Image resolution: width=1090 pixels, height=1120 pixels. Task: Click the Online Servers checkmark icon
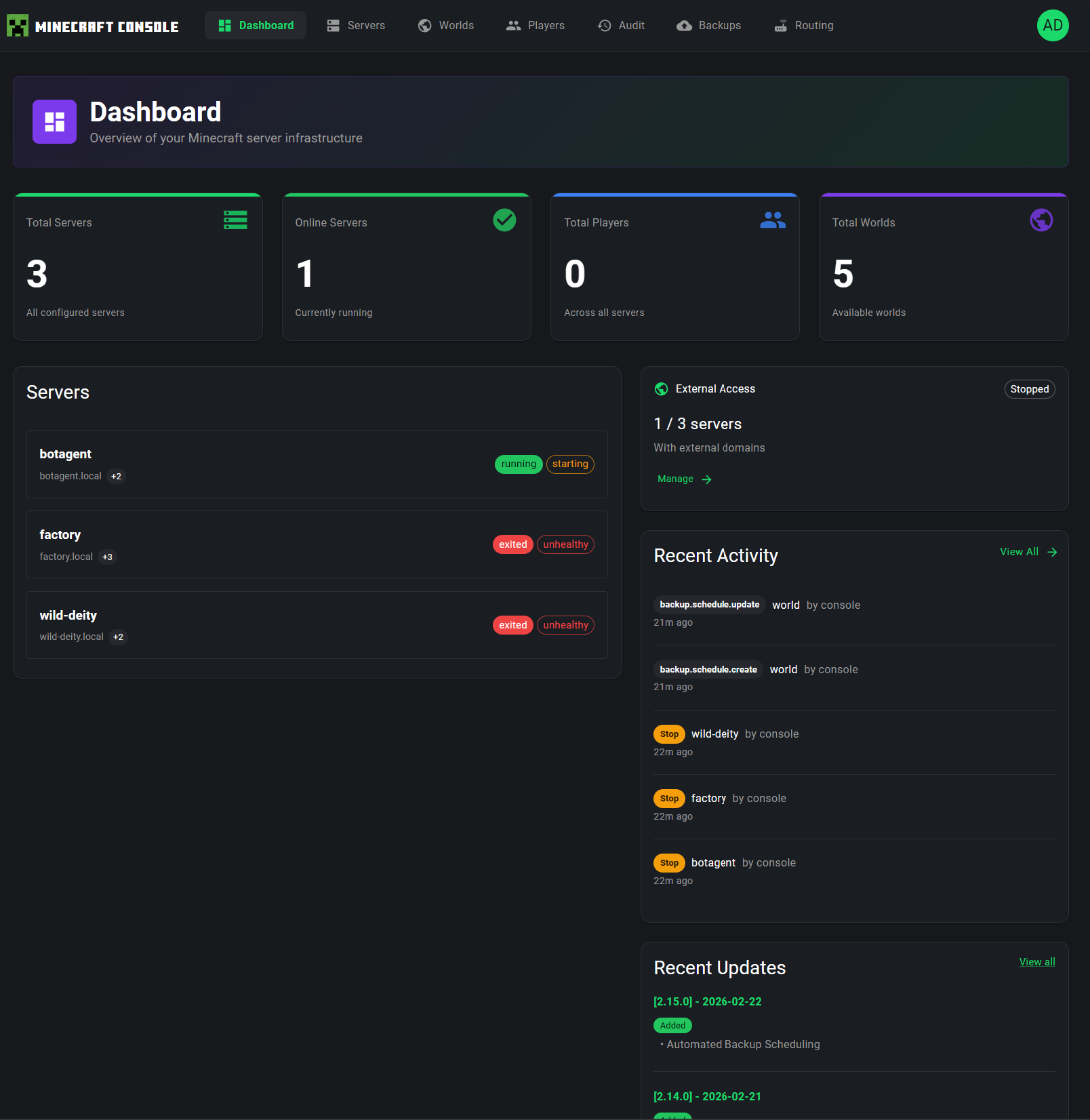coord(504,220)
